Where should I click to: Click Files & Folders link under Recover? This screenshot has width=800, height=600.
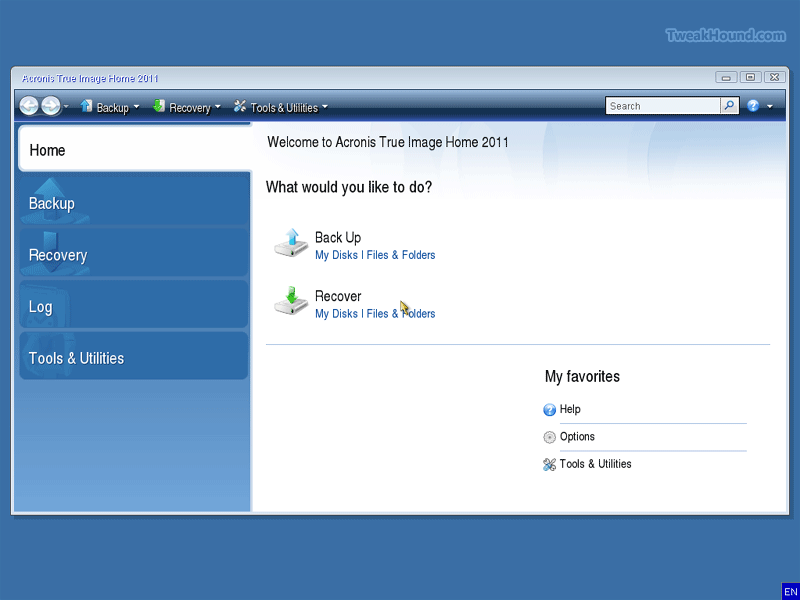(x=401, y=314)
